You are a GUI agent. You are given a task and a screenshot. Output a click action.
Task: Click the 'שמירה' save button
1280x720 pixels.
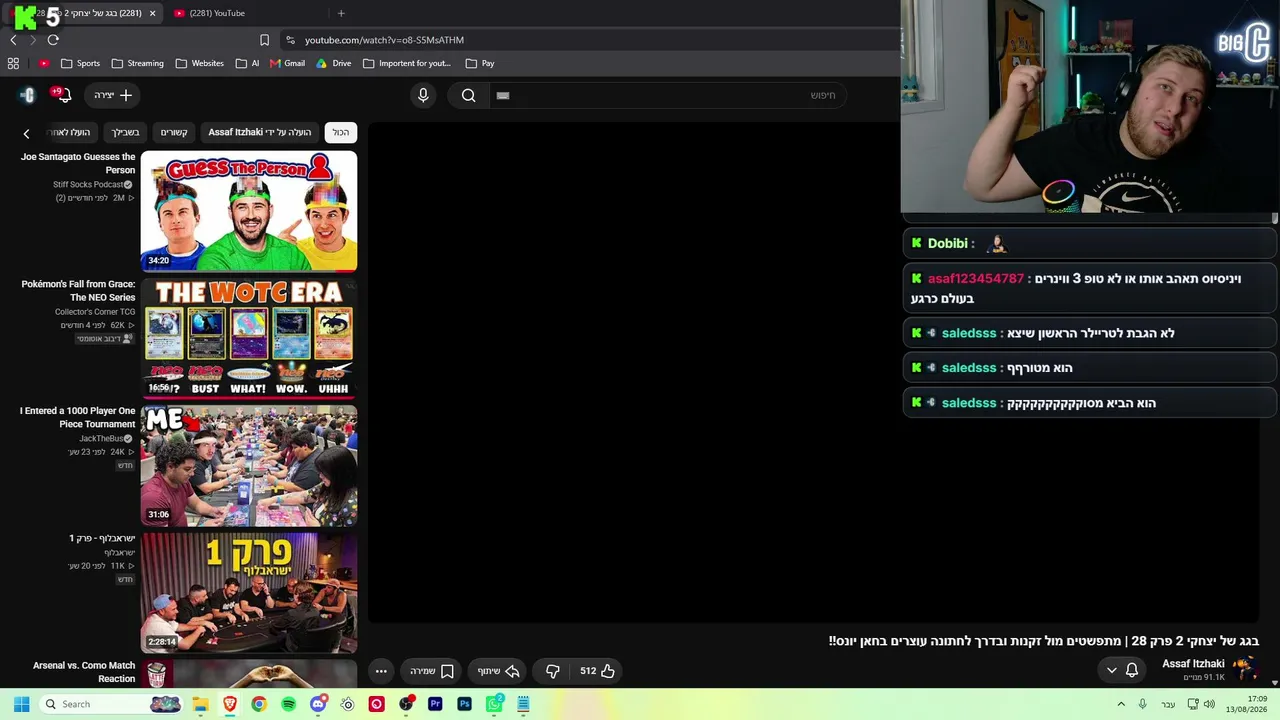(x=432, y=671)
